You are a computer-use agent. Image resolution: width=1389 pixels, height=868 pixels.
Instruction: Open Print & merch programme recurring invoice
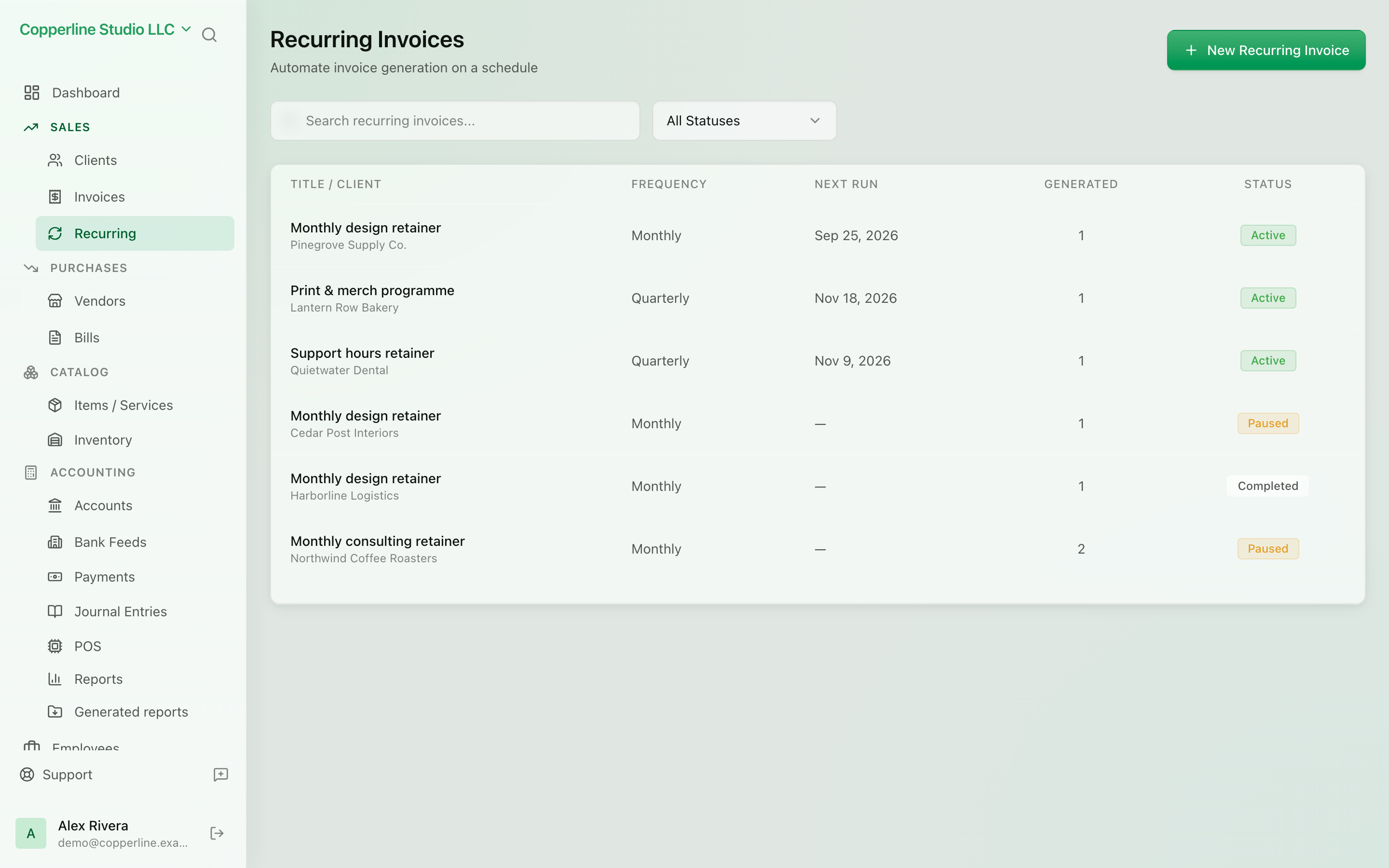[818, 298]
